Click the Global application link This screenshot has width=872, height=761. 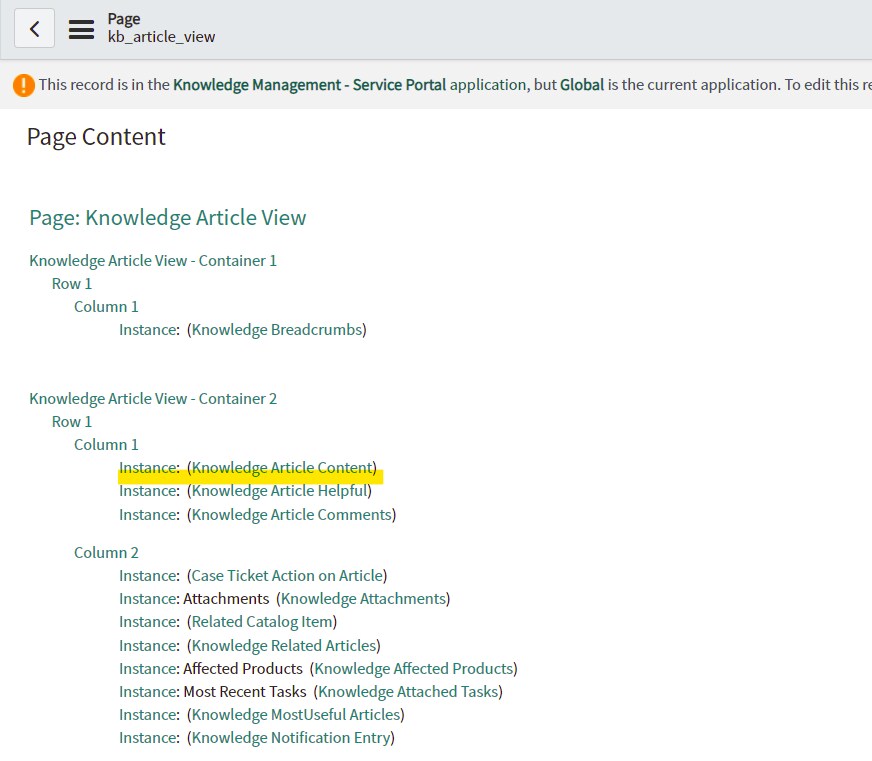coord(581,85)
